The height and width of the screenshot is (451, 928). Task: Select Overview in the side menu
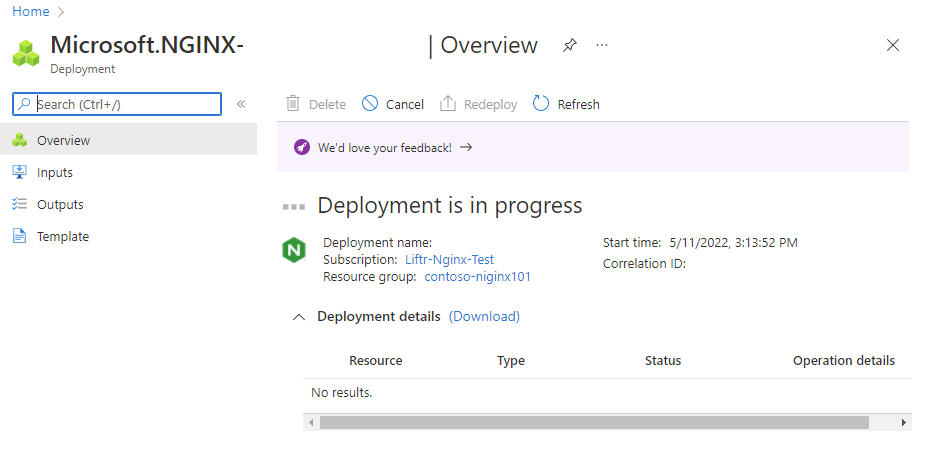tap(128, 140)
